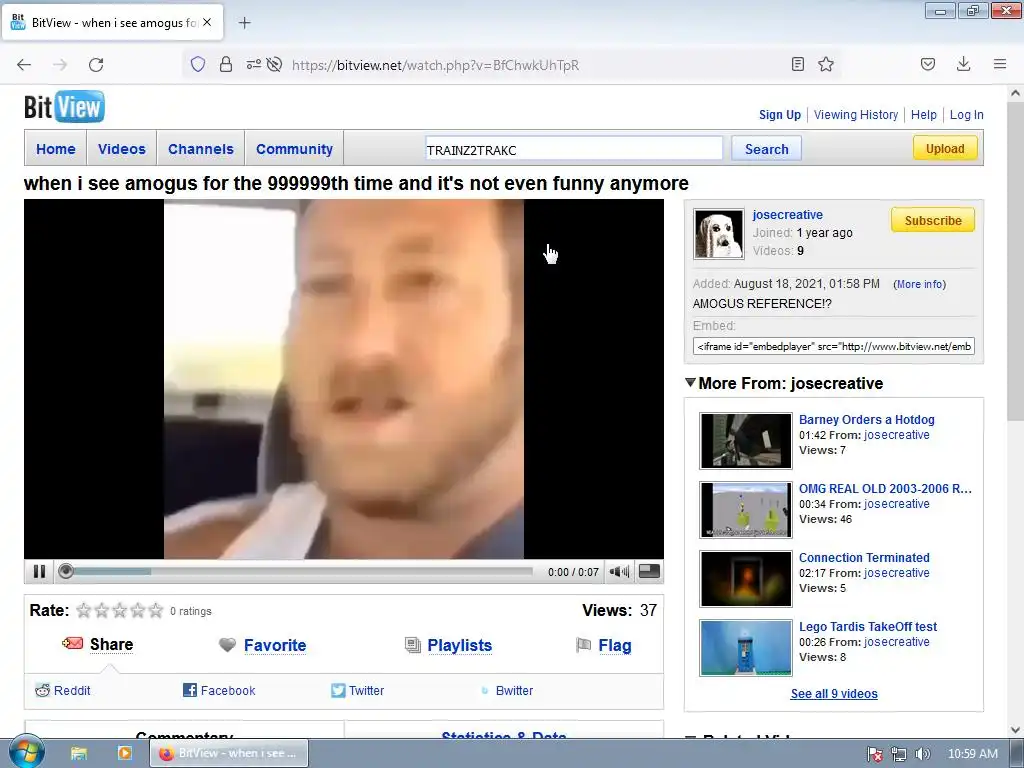Viewport: 1024px width, 768px height.
Task: Open a new browser tab
Action: click(244, 23)
